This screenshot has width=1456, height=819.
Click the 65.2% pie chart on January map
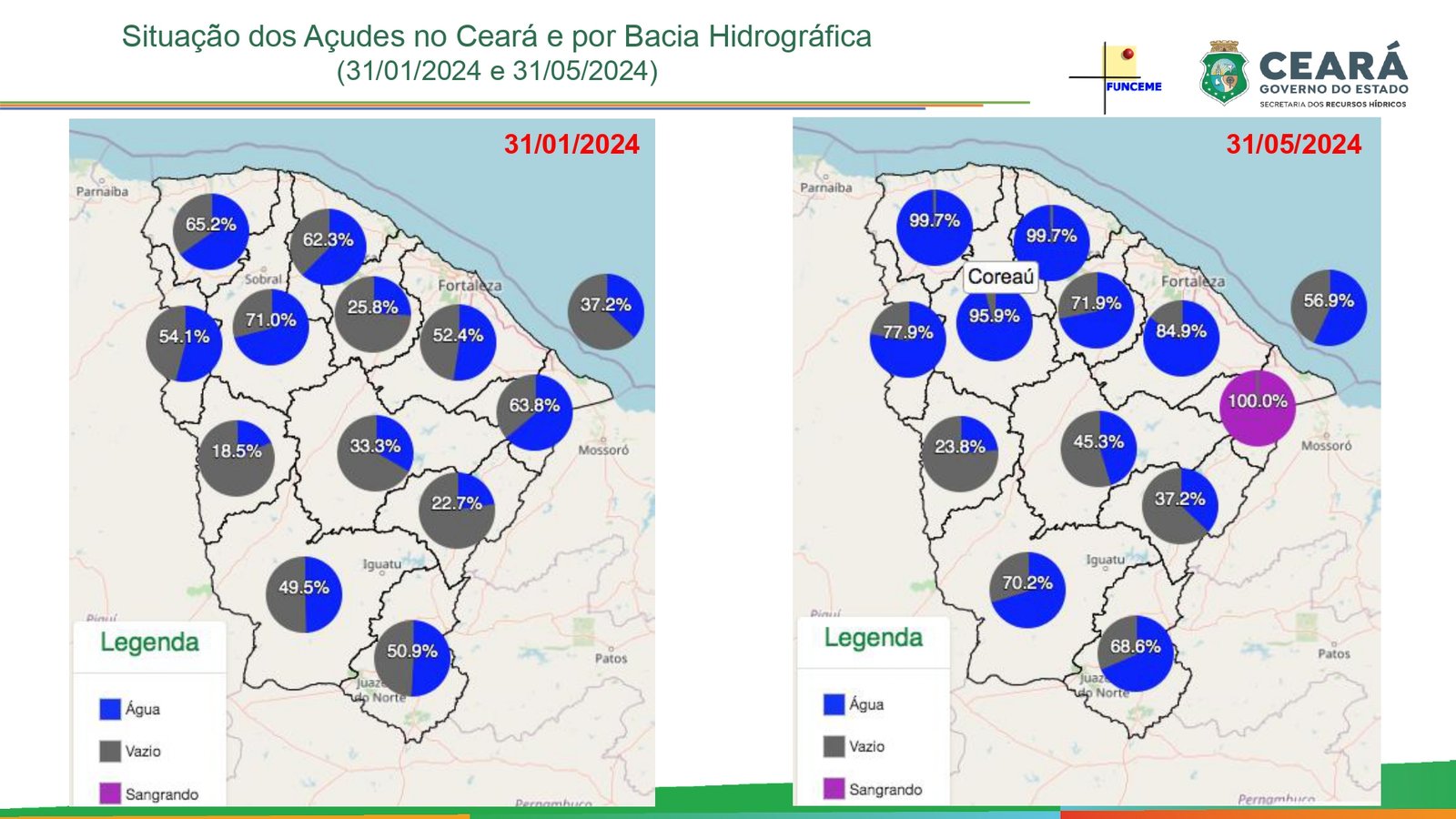click(211, 231)
